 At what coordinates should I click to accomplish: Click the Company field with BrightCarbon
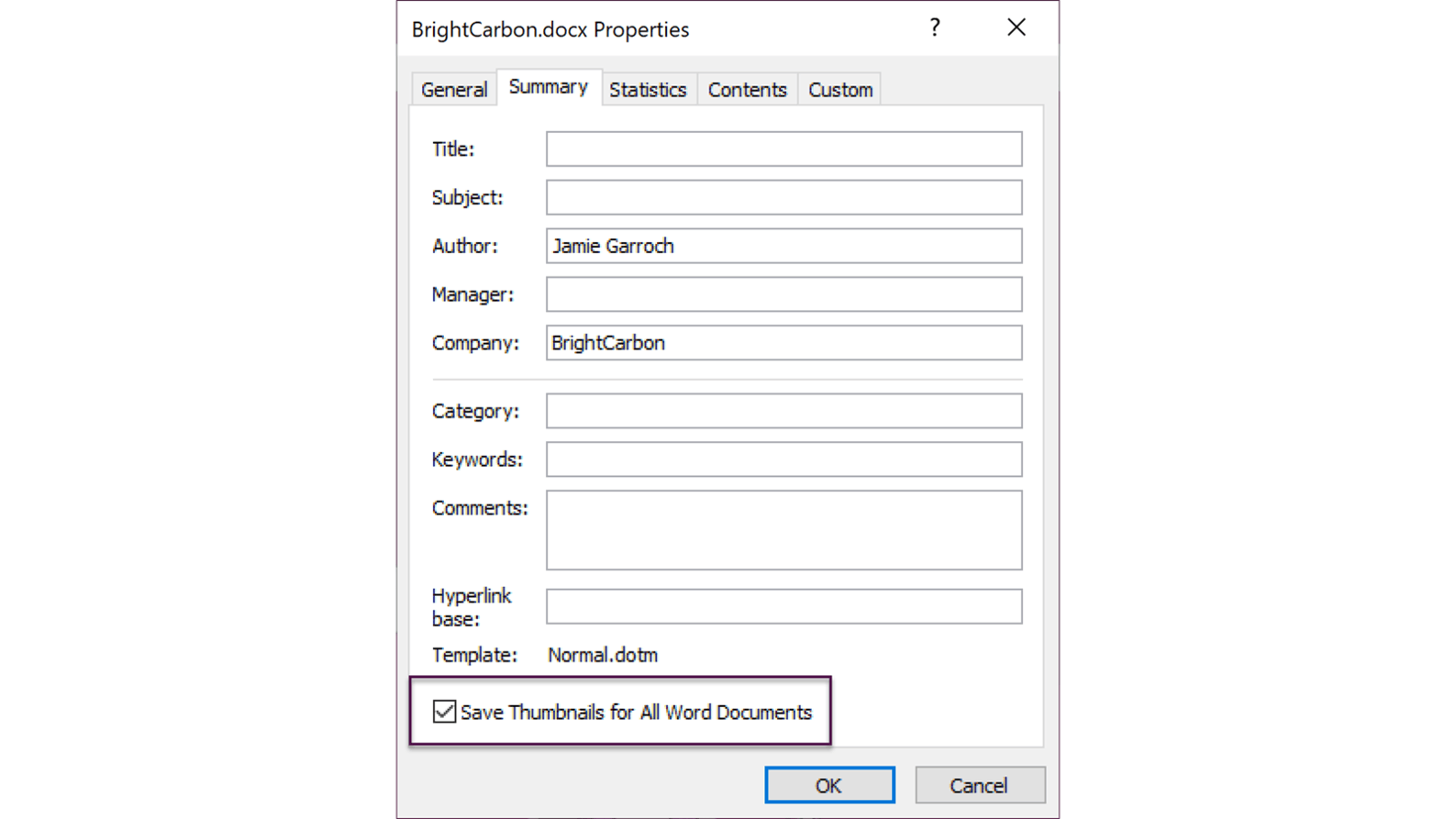click(784, 343)
